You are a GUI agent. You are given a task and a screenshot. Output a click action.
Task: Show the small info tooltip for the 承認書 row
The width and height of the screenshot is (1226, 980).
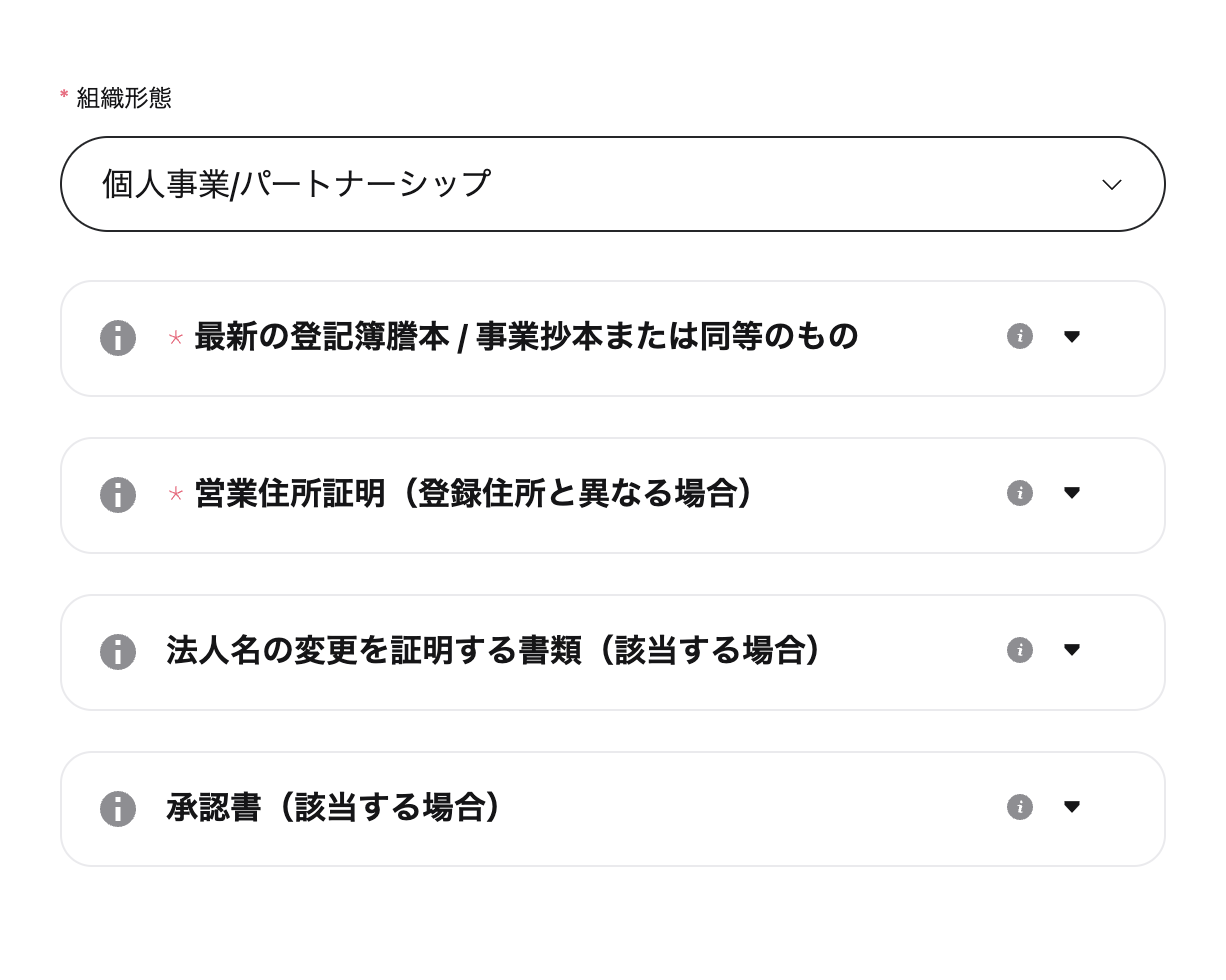pyautogui.click(x=1020, y=807)
